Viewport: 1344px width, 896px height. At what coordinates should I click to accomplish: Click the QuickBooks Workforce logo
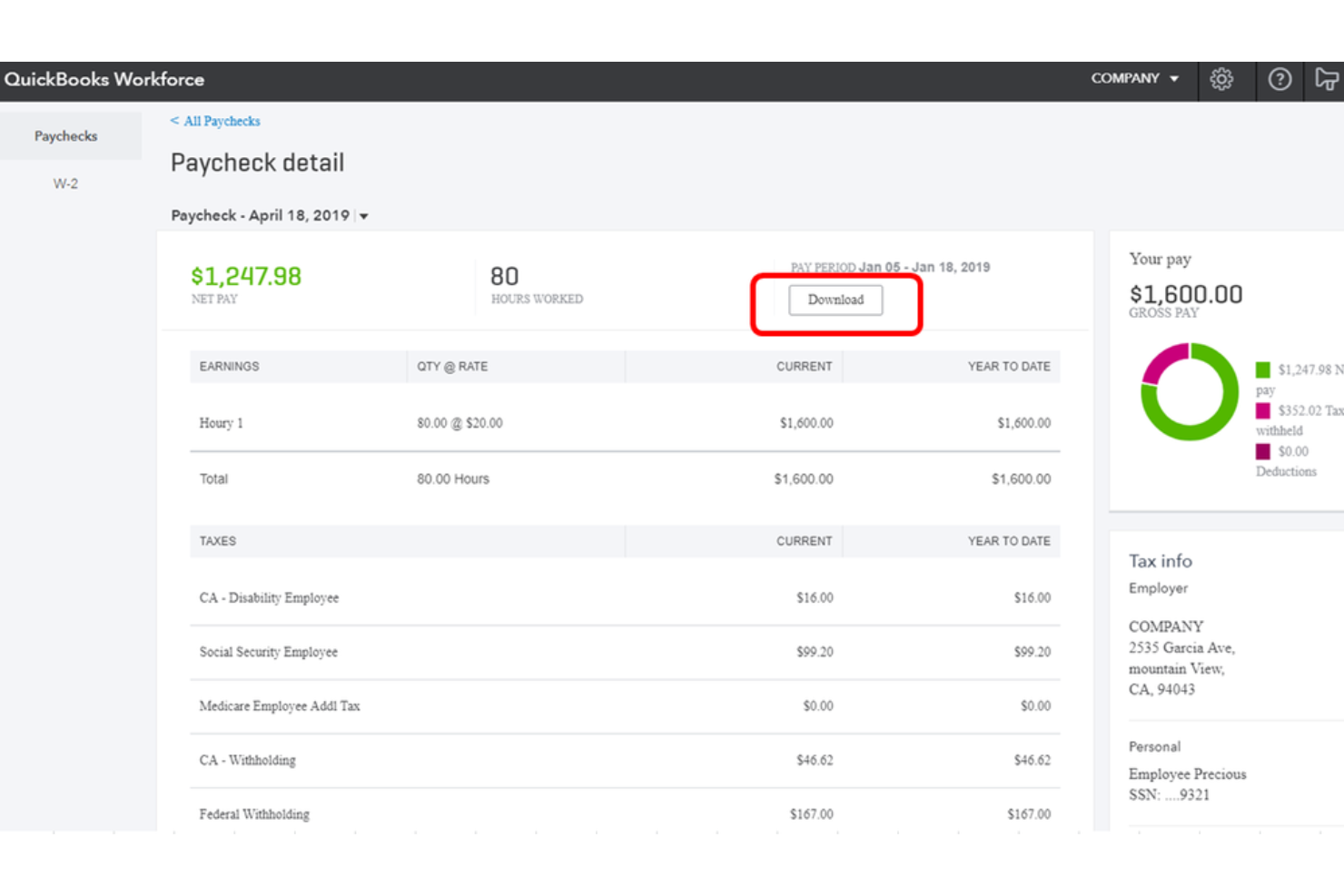point(104,79)
